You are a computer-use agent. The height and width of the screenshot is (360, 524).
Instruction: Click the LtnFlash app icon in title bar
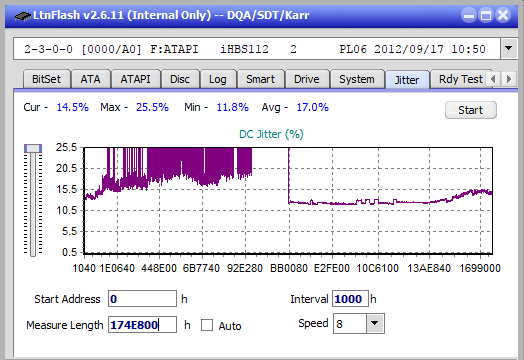pos(22,16)
